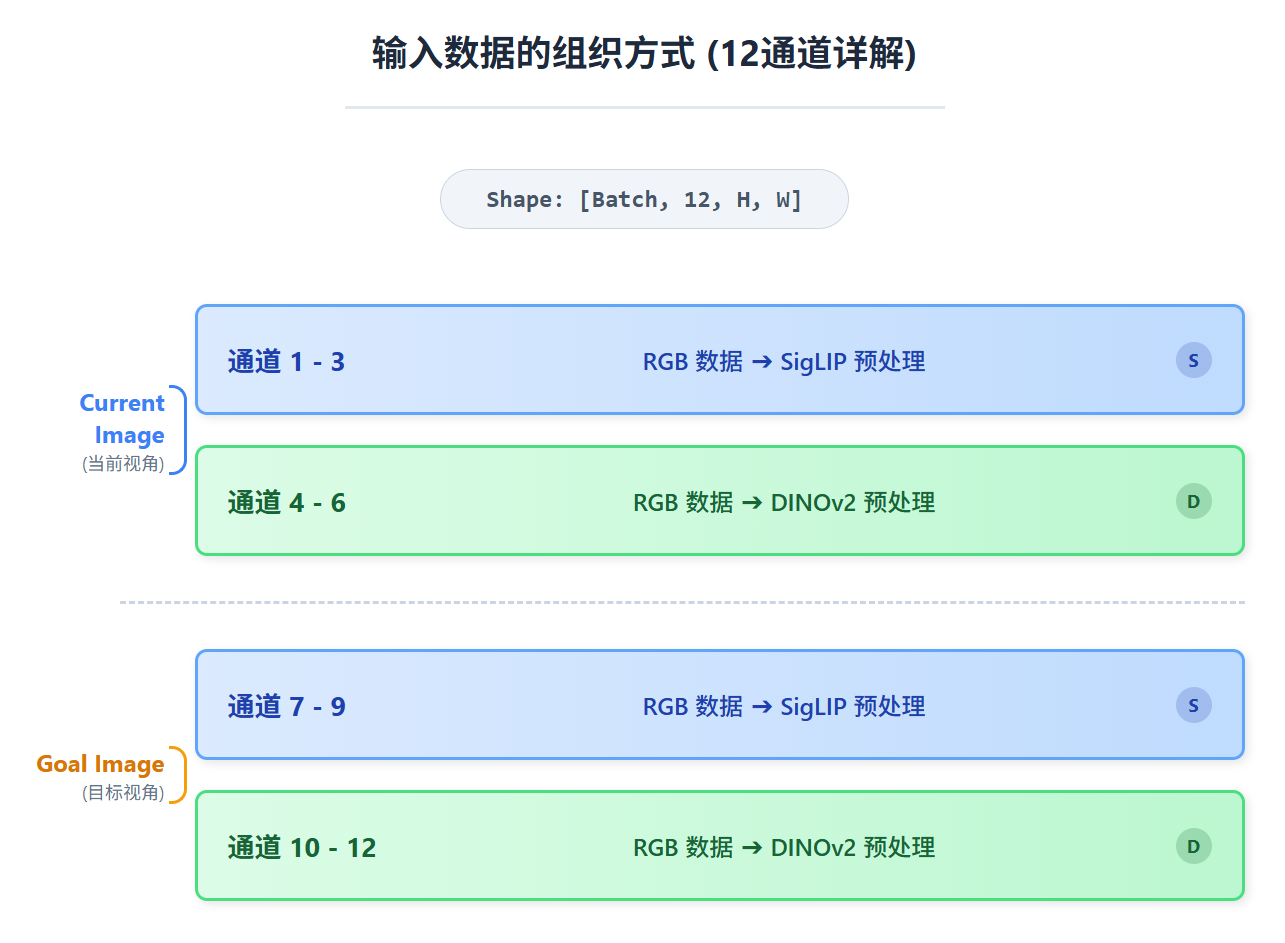The width and height of the screenshot is (1285, 943).
Task: Click the S badge in the 通道 1 - 3 card
Action: (x=1193, y=360)
